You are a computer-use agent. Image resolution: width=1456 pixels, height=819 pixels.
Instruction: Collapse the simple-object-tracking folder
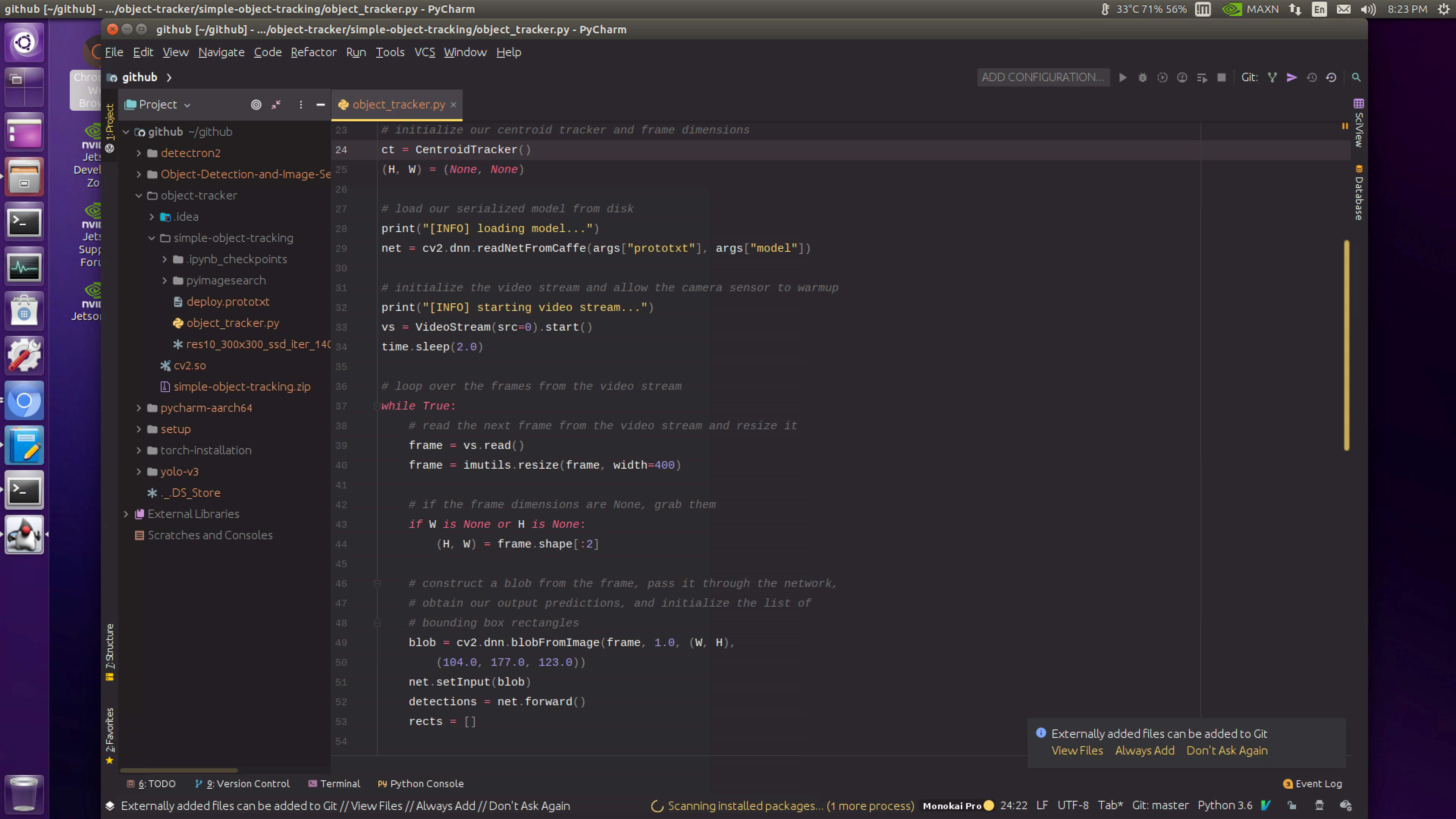[152, 238]
